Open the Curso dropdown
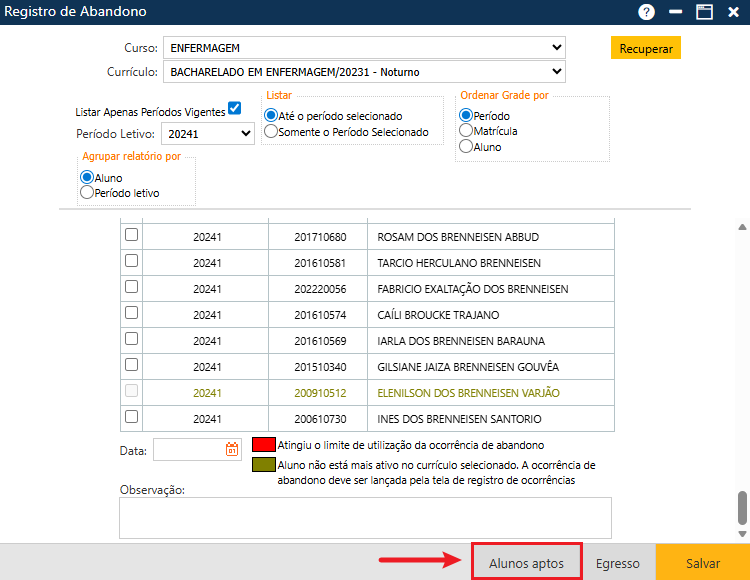 [x=365, y=48]
